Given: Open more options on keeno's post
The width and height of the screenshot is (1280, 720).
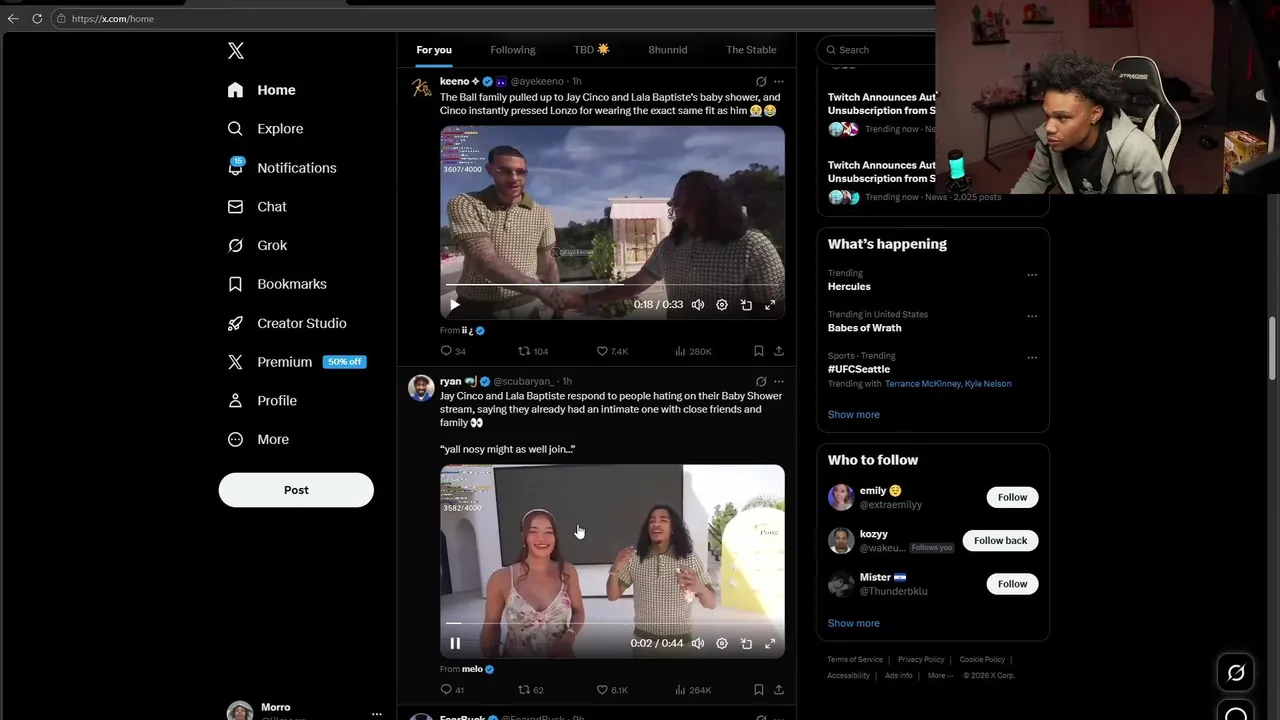Looking at the screenshot, I should [x=779, y=82].
